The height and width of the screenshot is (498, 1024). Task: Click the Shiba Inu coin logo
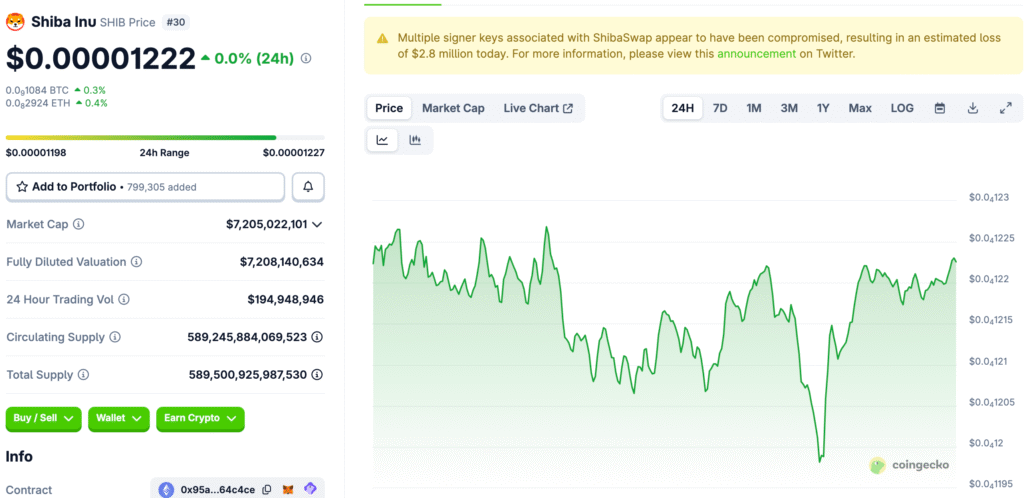tap(15, 22)
